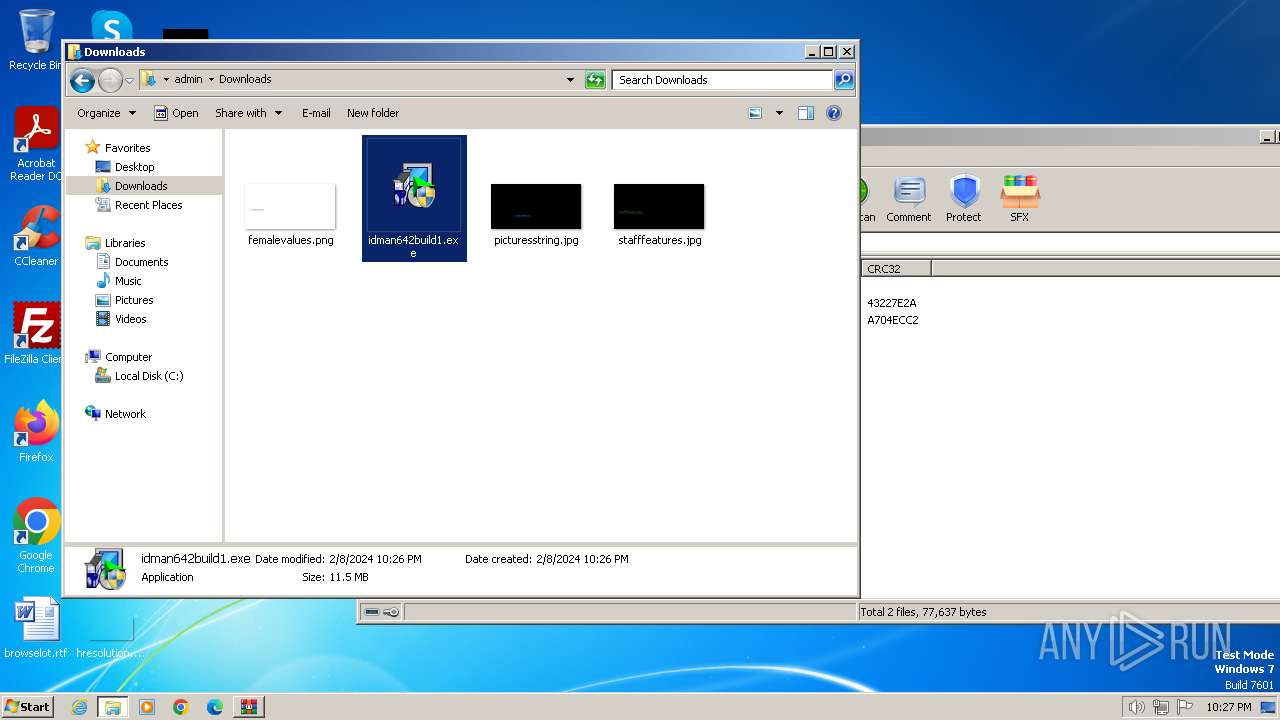Click the volume speaker tray icon
This screenshot has height=720, width=1280.
coord(1136,707)
